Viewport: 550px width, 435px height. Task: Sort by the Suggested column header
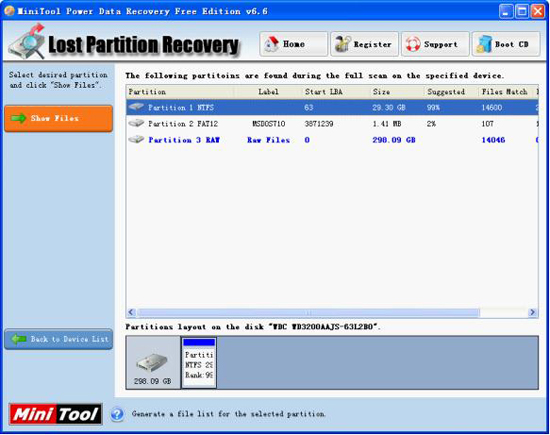[452, 92]
